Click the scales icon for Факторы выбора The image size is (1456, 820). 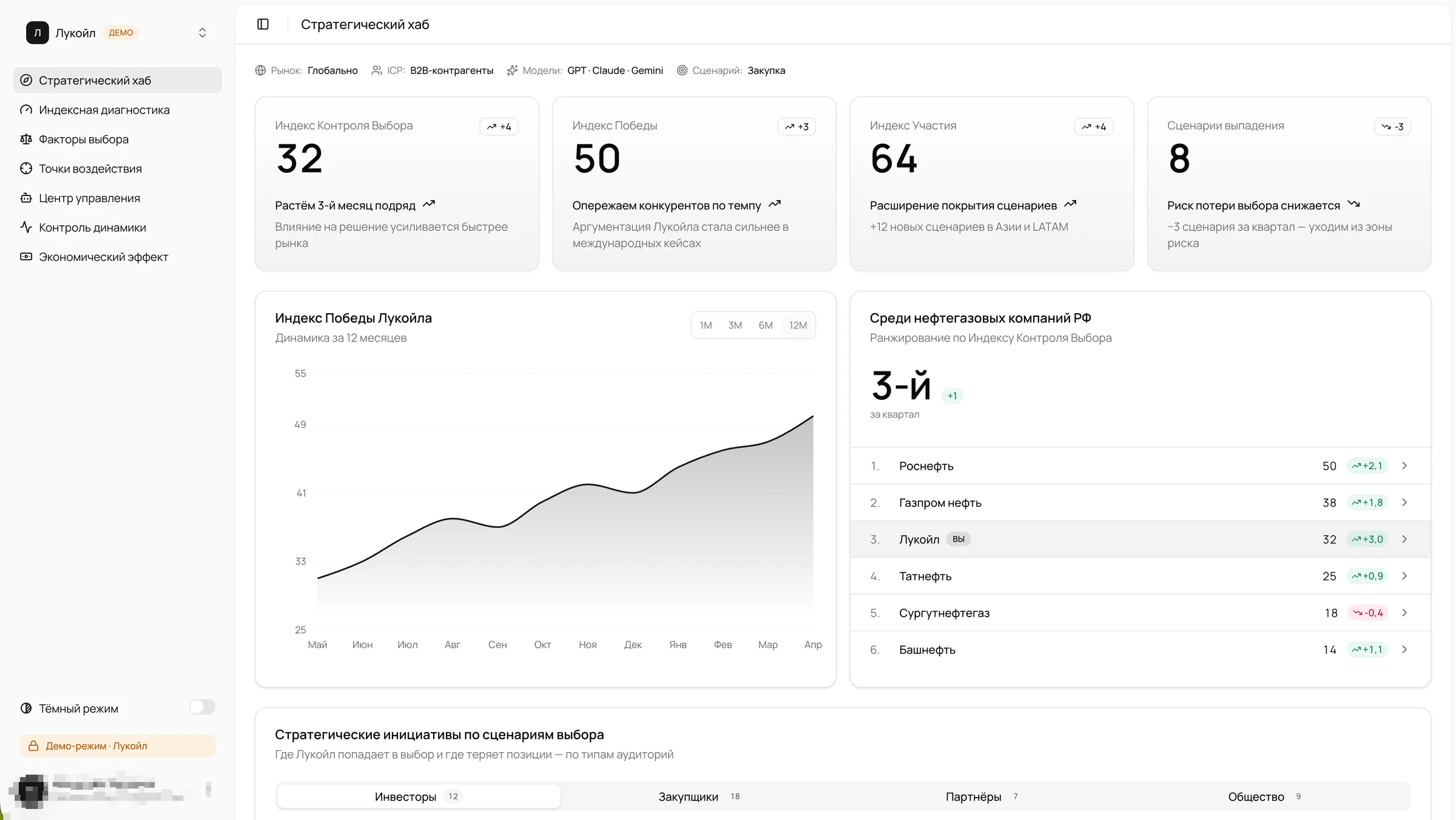(x=26, y=139)
